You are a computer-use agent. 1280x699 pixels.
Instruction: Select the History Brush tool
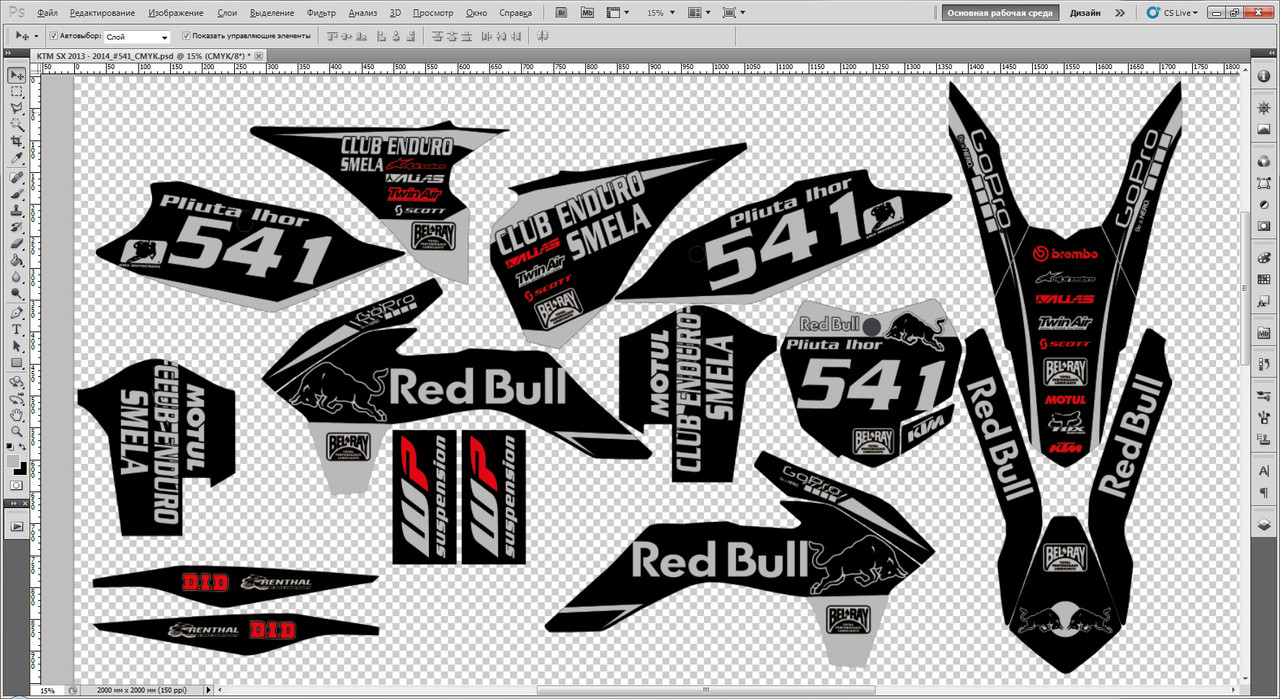pyautogui.click(x=17, y=228)
